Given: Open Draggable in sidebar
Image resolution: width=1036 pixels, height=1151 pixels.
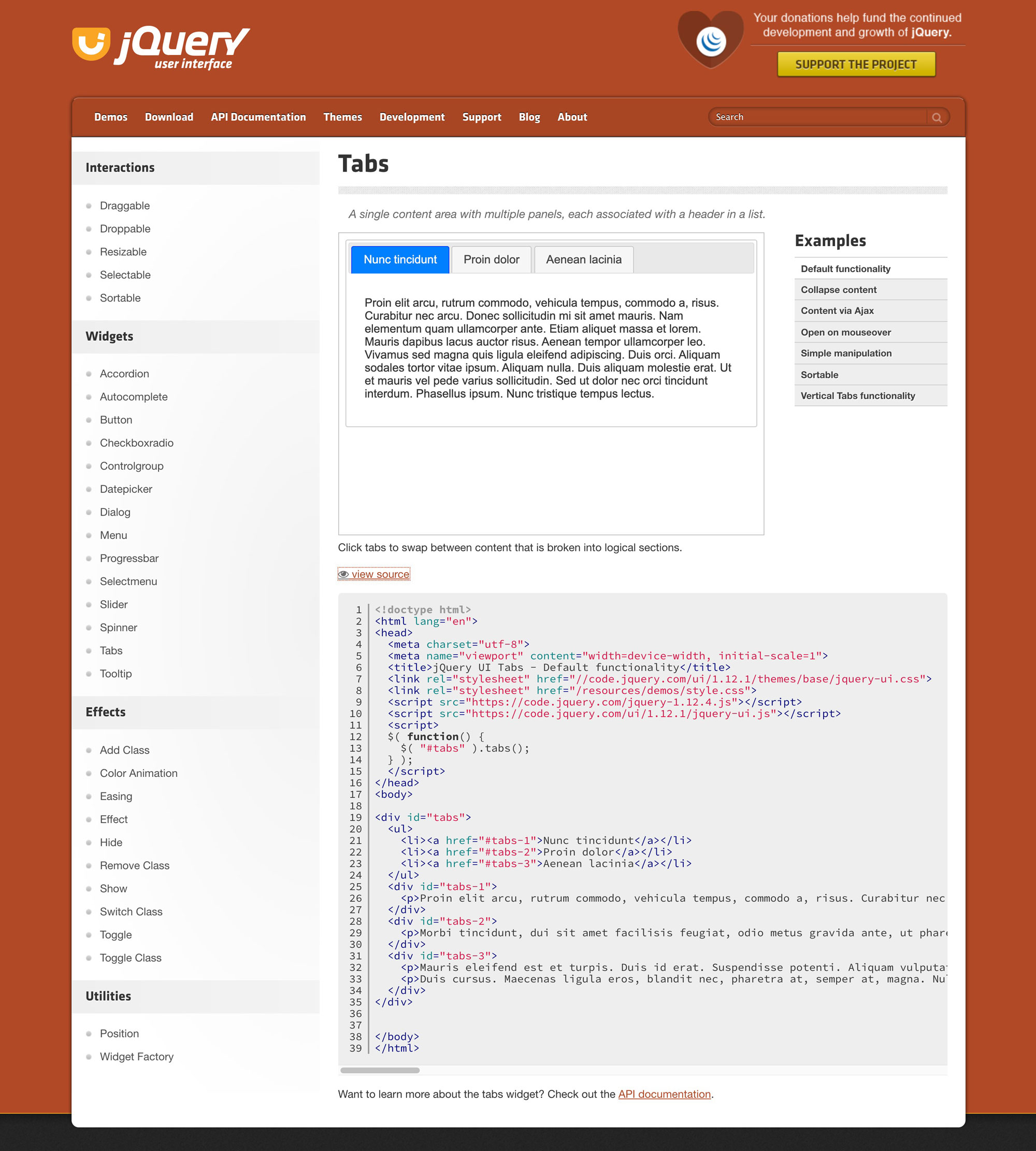Looking at the screenshot, I should 125,206.
